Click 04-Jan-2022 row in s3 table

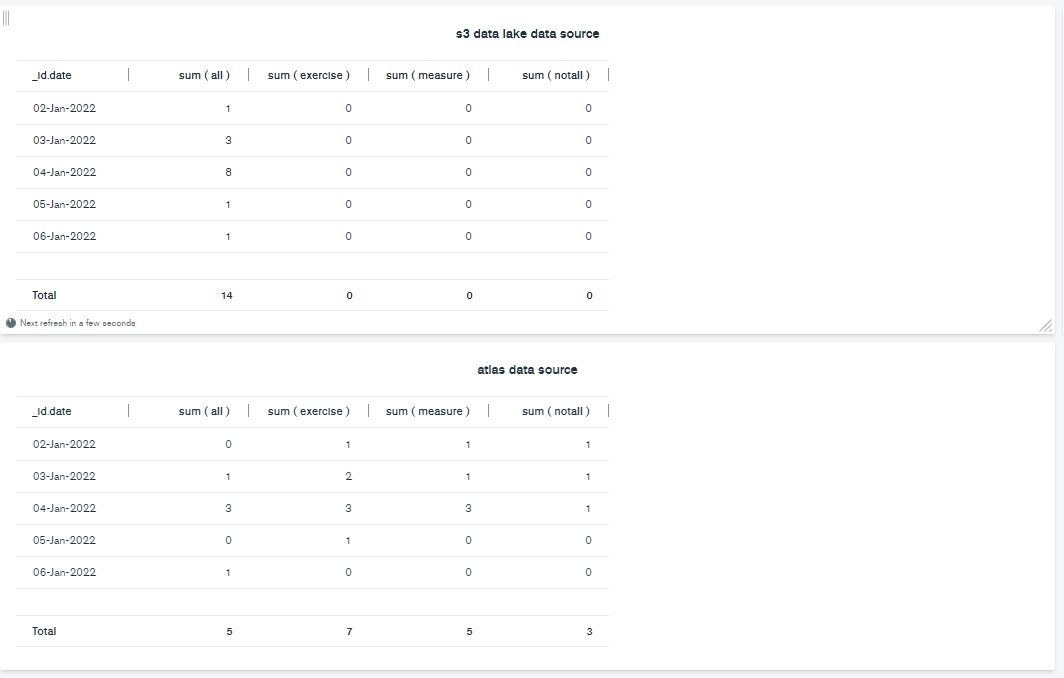[x=65, y=172]
